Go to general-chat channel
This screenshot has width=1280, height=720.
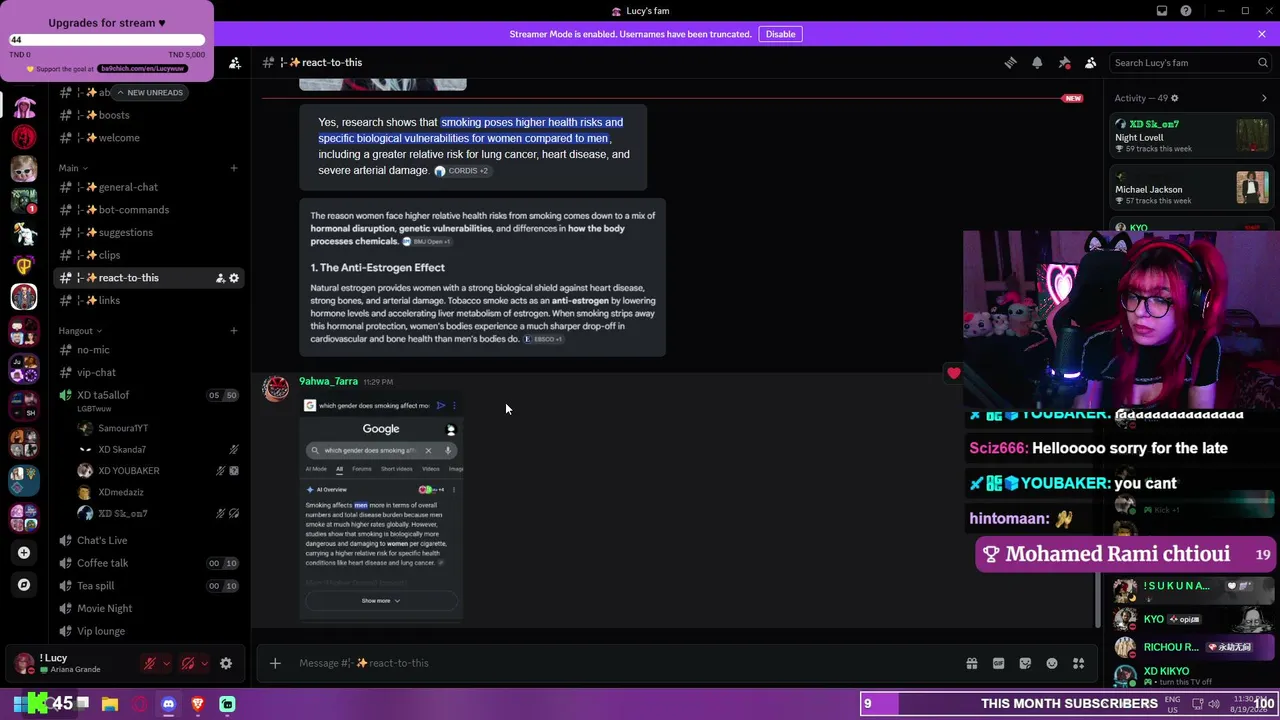coord(148,187)
